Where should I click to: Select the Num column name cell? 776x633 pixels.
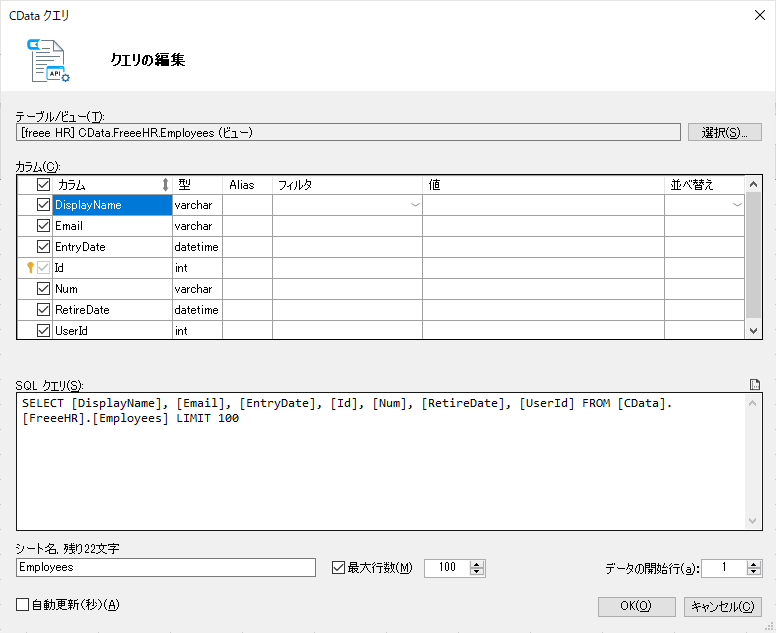click(x=112, y=289)
